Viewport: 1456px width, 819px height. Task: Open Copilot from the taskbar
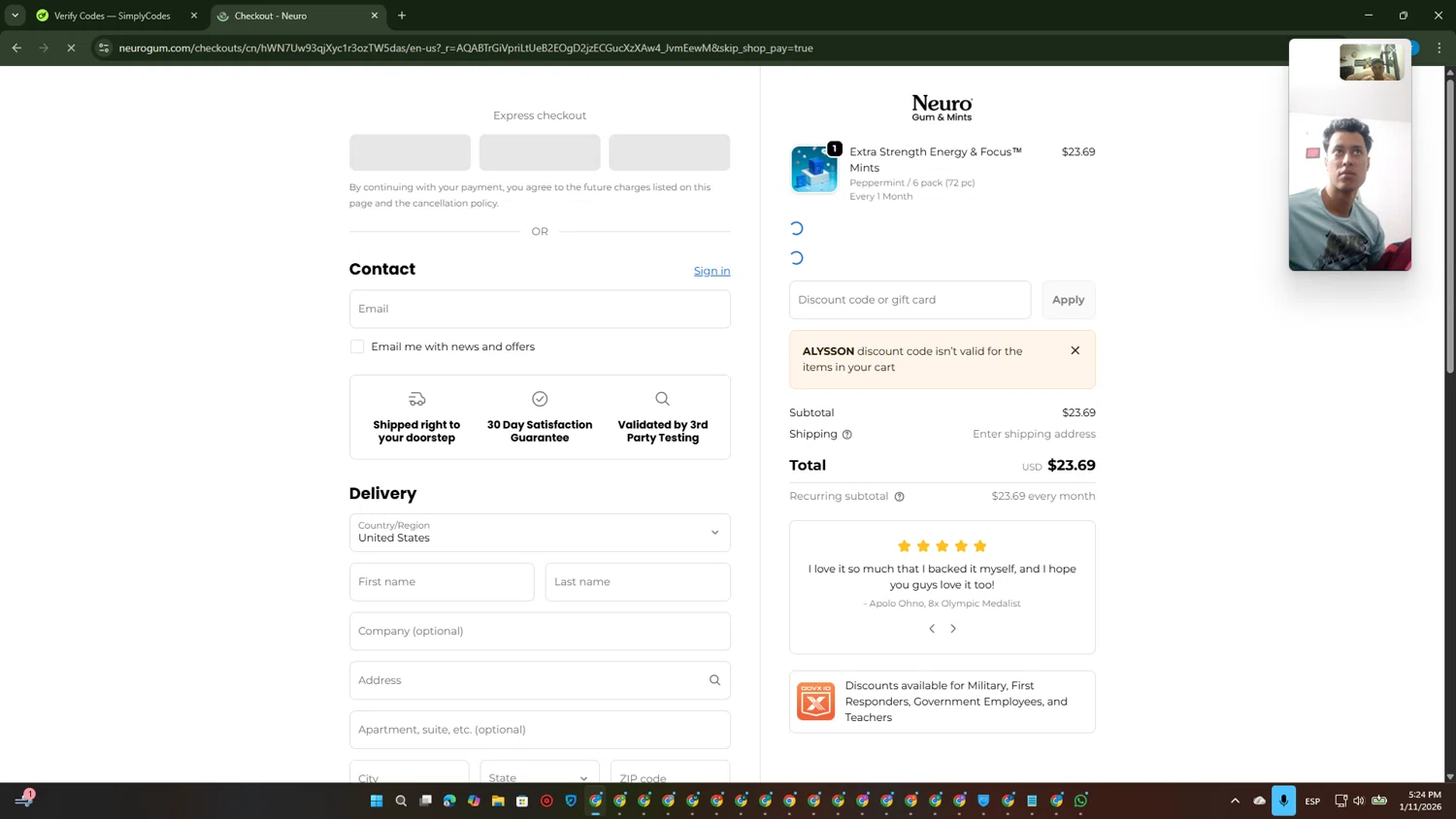[x=474, y=801]
